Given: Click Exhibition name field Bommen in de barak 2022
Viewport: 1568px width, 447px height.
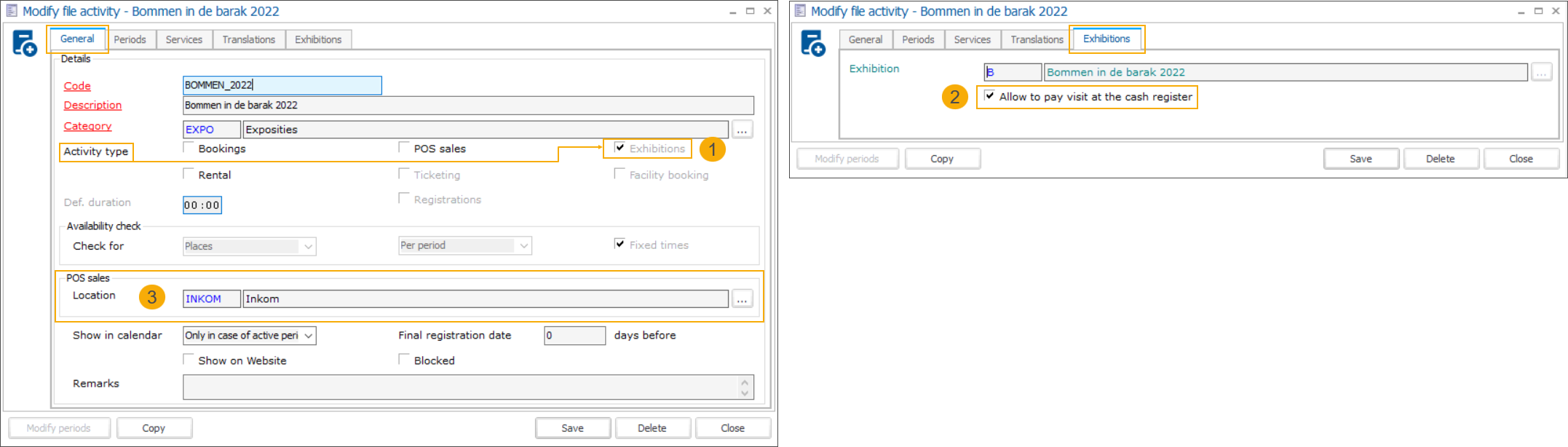Looking at the screenshot, I should [1286, 72].
